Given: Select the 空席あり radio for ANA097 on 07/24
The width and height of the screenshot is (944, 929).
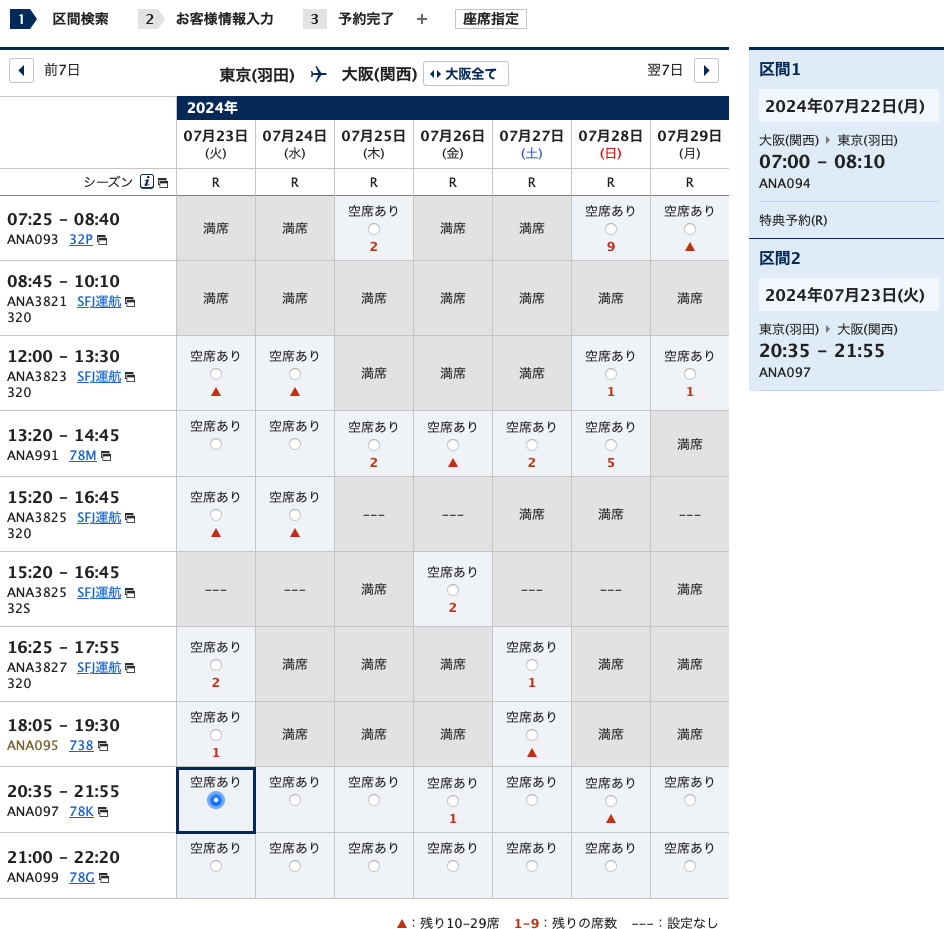Looking at the screenshot, I should tap(294, 800).
